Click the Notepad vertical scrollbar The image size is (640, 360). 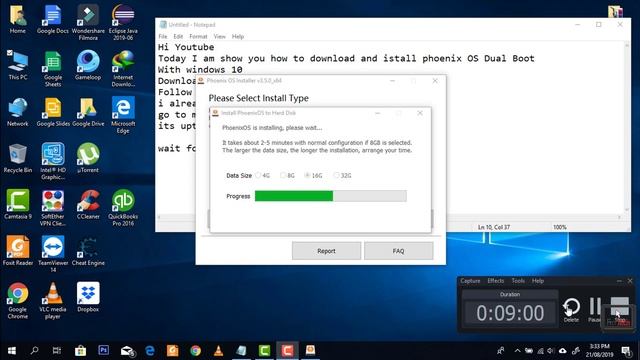(627, 127)
